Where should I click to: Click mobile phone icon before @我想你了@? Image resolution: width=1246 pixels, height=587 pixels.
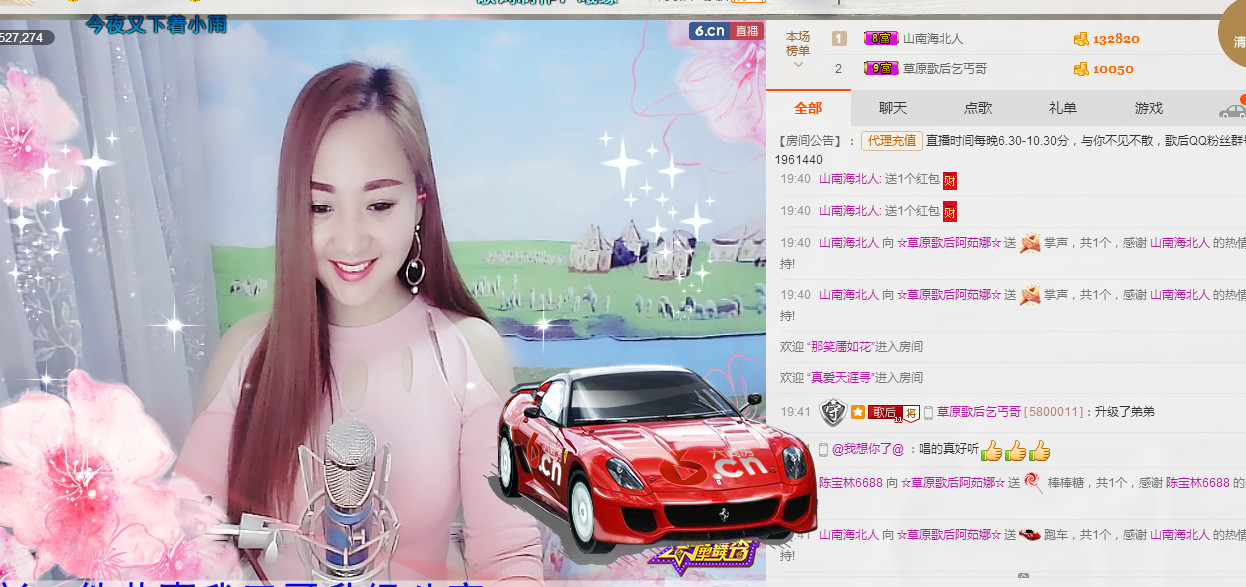point(824,450)
